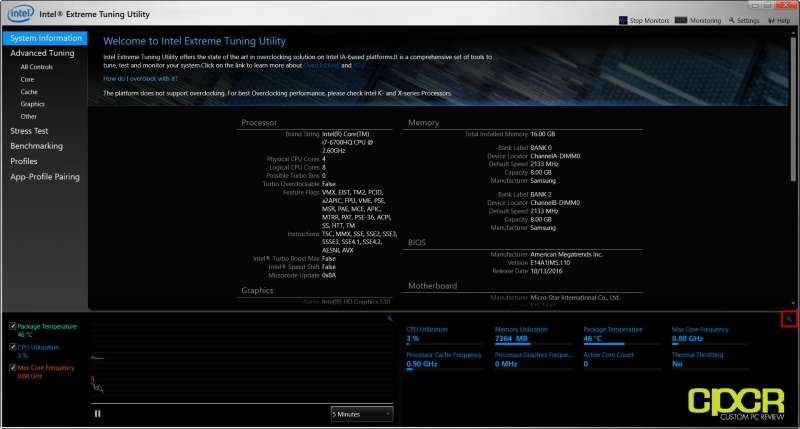
Task: Click the Memory section heading
Action: 423,123
